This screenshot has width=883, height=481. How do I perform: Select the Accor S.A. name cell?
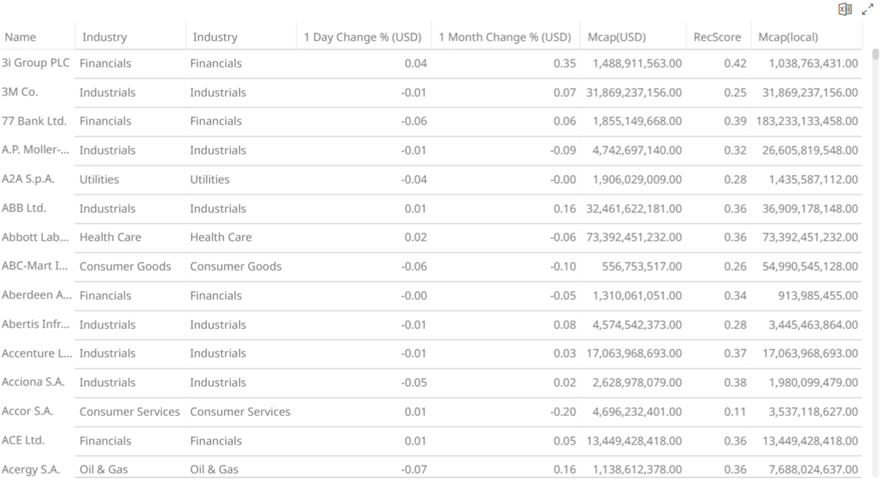point(28,411)
